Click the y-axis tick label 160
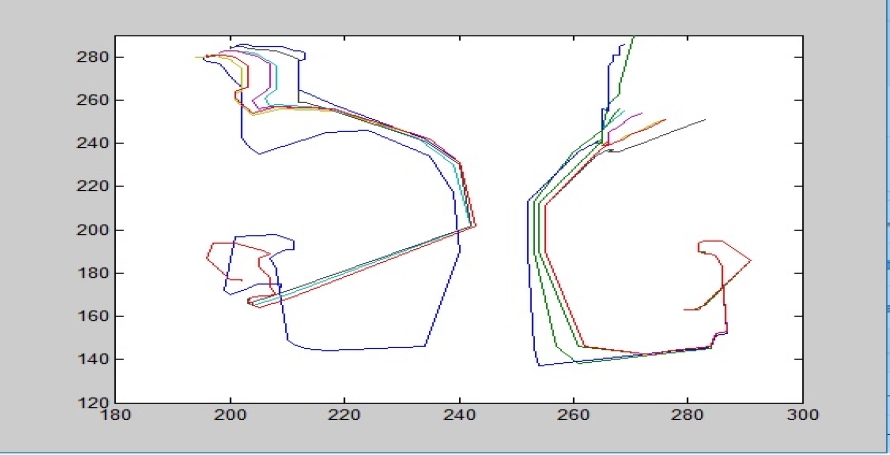This screenshot has height=455, width=890. click(x=94, y=316)
